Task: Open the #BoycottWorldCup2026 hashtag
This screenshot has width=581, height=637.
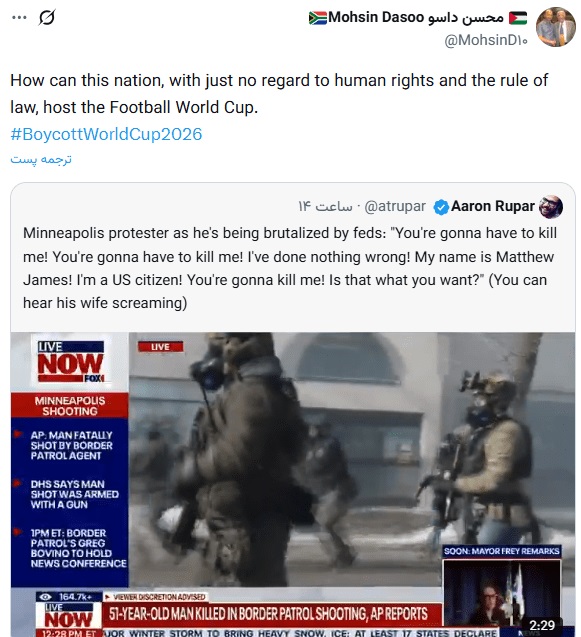Action: [106, 134]
